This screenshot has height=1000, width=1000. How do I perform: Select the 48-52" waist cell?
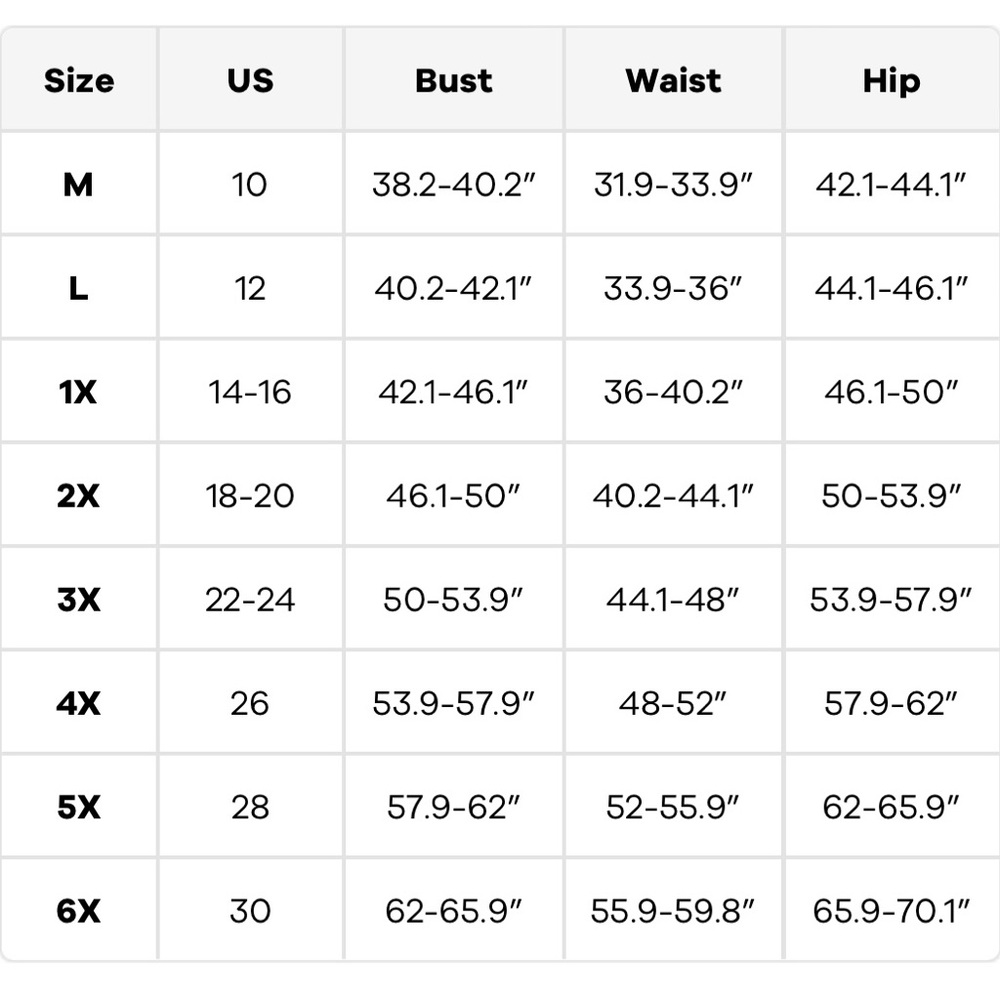[673, 703]
